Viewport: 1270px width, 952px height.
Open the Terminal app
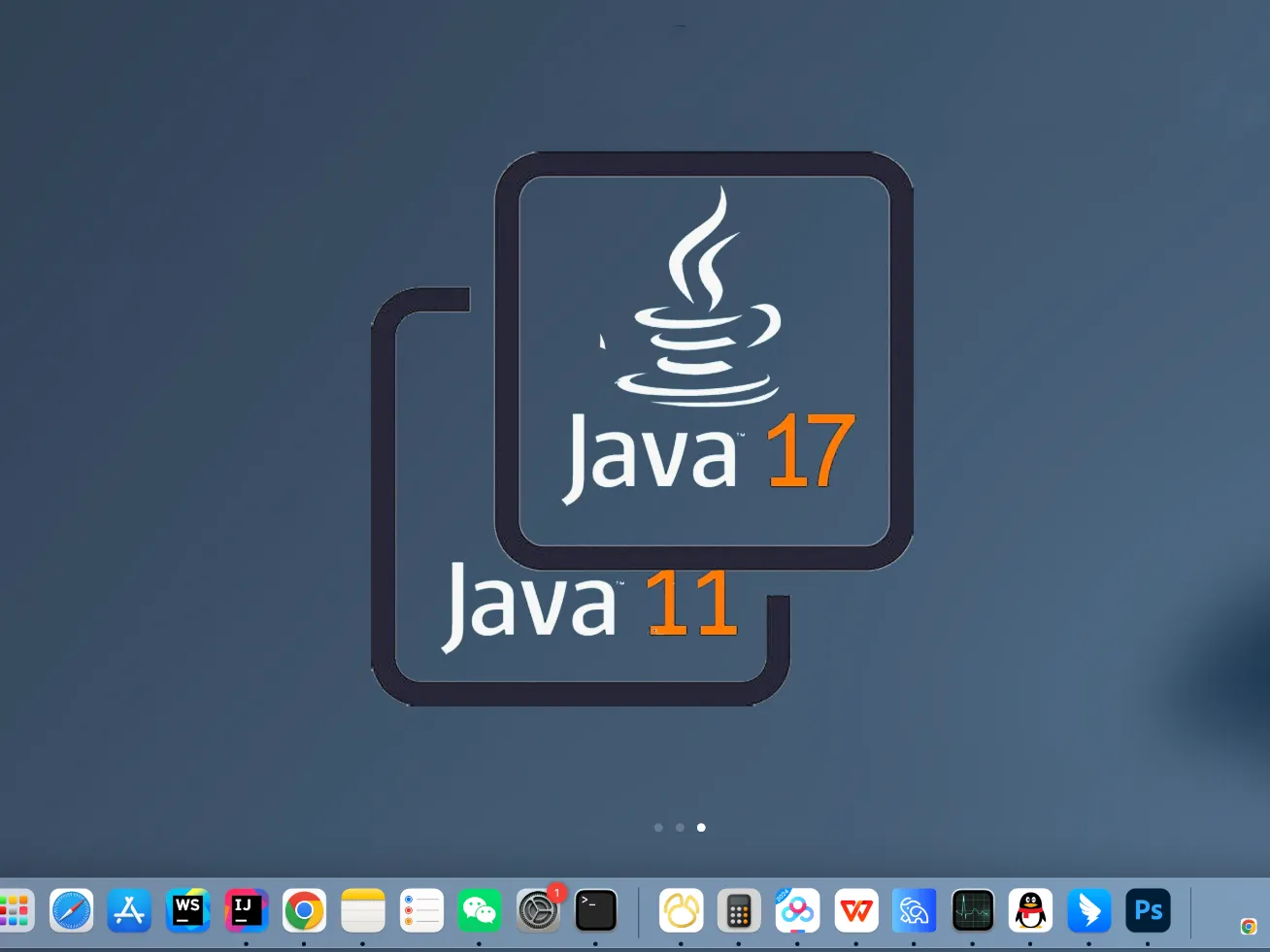pos(596,910)
